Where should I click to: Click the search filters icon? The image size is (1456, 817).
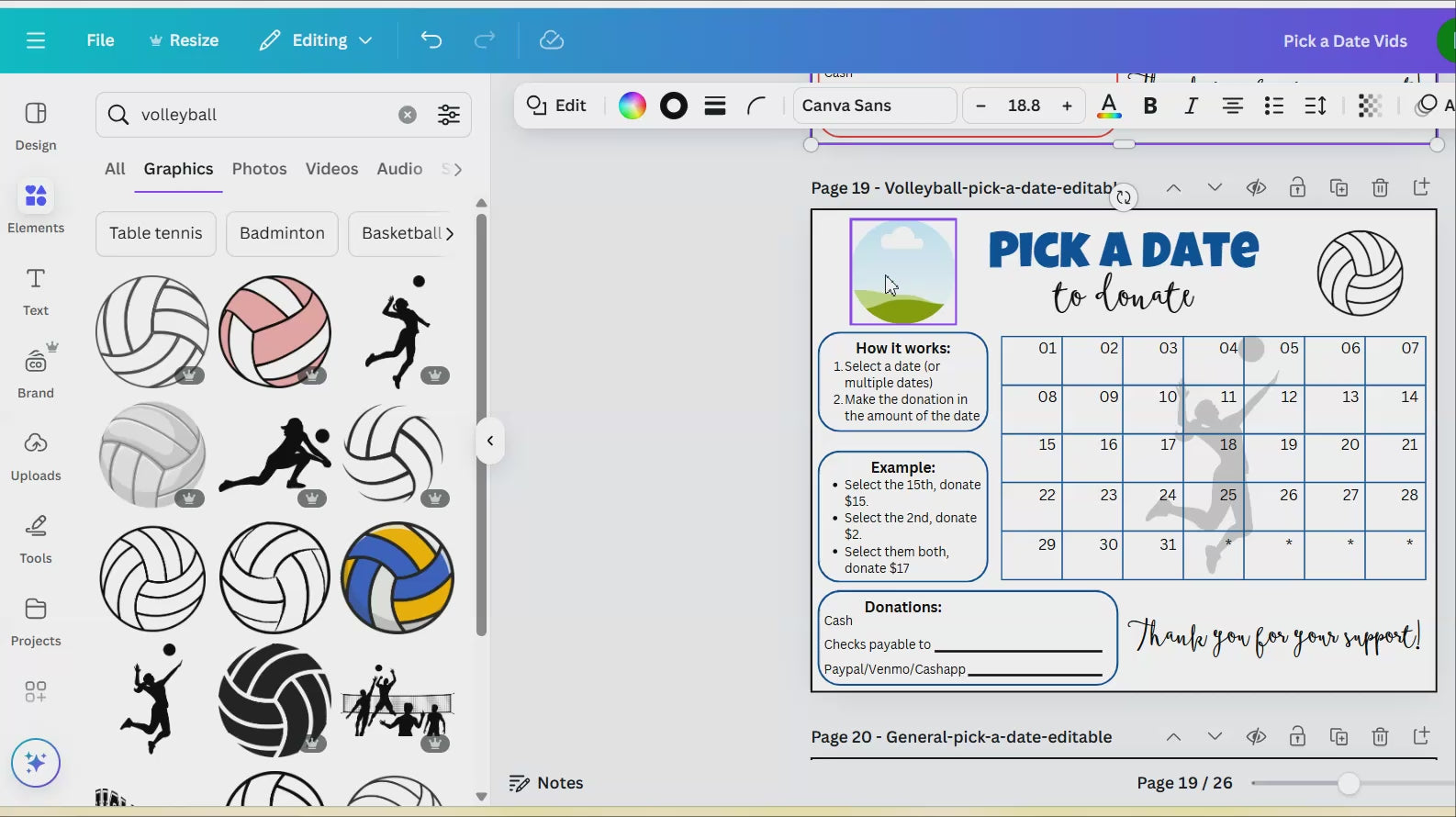449,115
